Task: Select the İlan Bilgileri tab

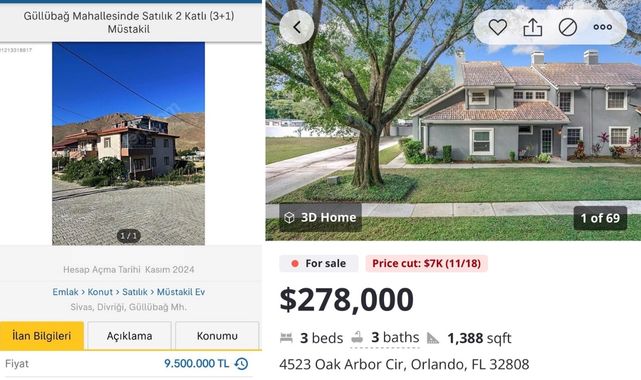Action: (x=42, y=336)
